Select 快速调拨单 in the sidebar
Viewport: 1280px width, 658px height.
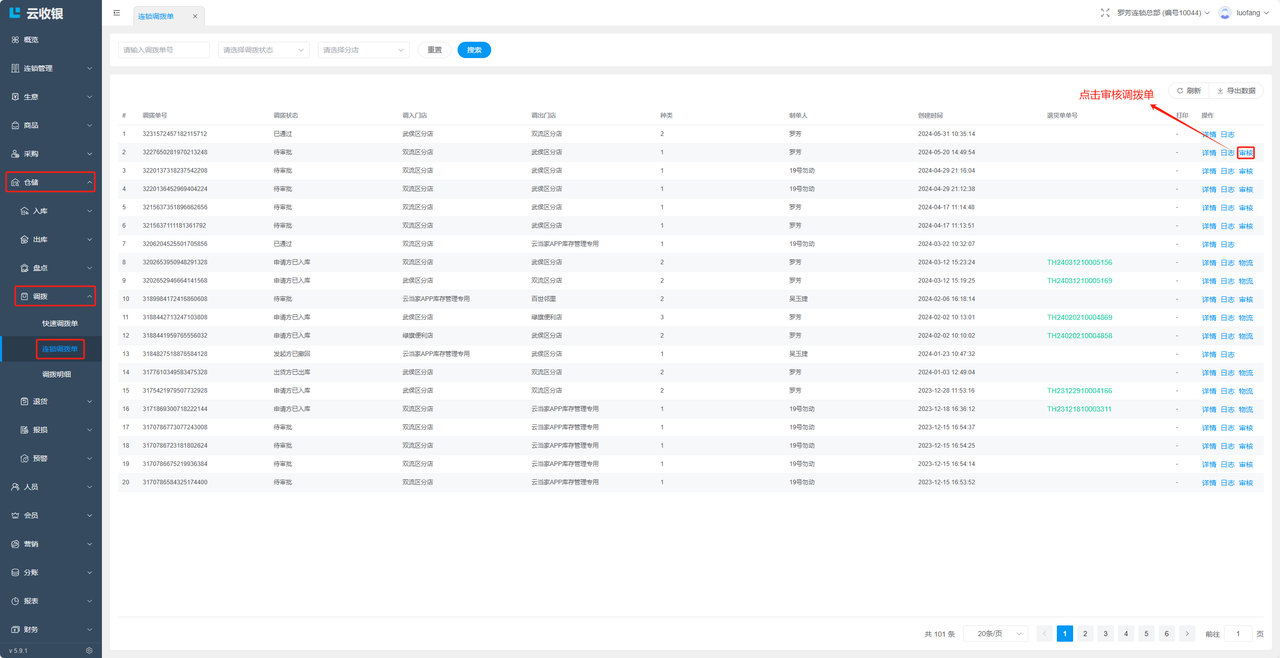tap(60, 324)
